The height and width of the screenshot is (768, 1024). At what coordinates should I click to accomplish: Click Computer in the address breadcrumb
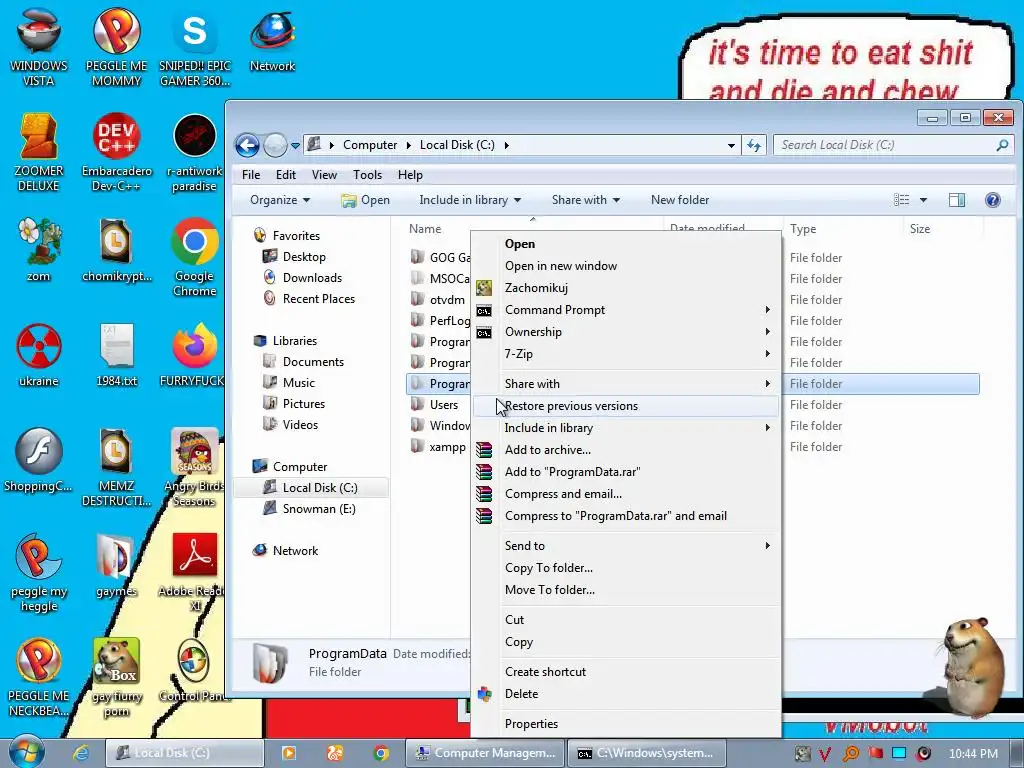[x=370, y=145]
